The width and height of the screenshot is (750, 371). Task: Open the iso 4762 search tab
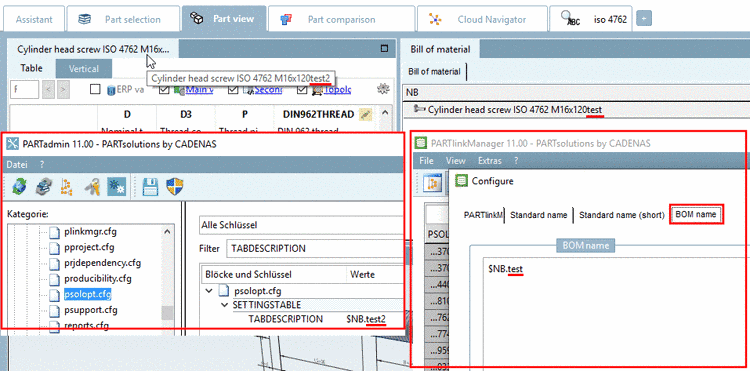click(591, 20)
